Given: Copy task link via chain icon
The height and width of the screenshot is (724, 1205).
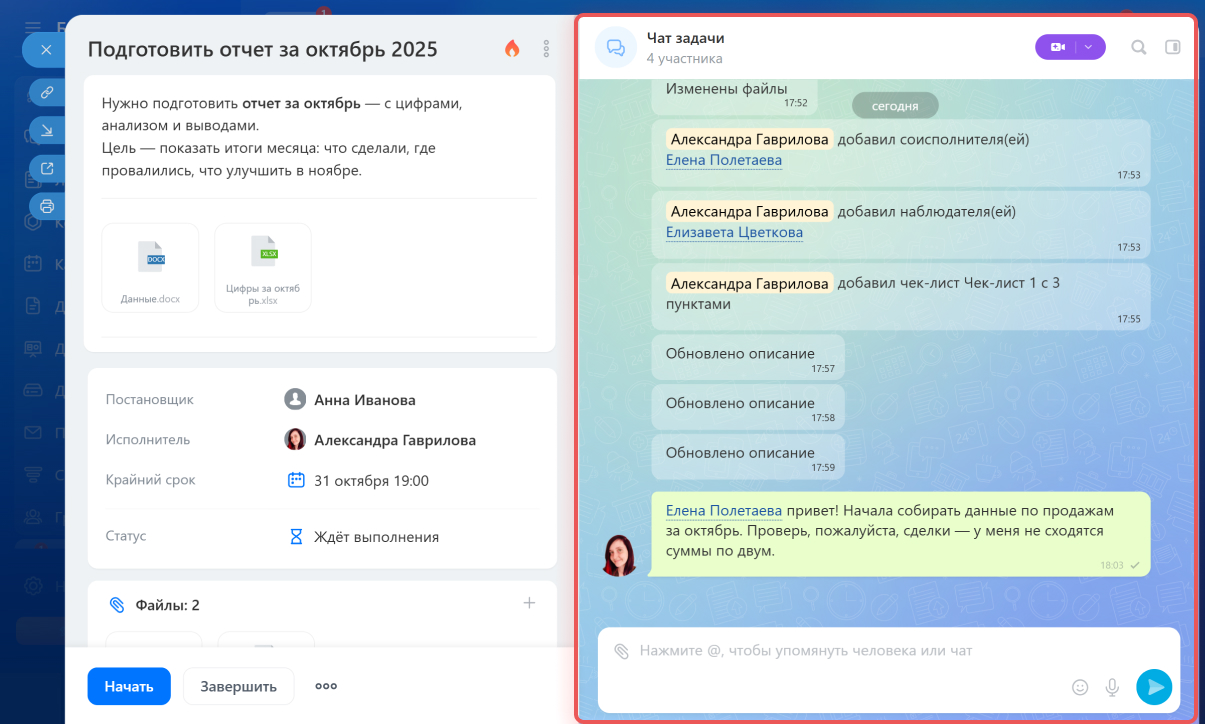Looking at the screenshot, I should (46, 93).
